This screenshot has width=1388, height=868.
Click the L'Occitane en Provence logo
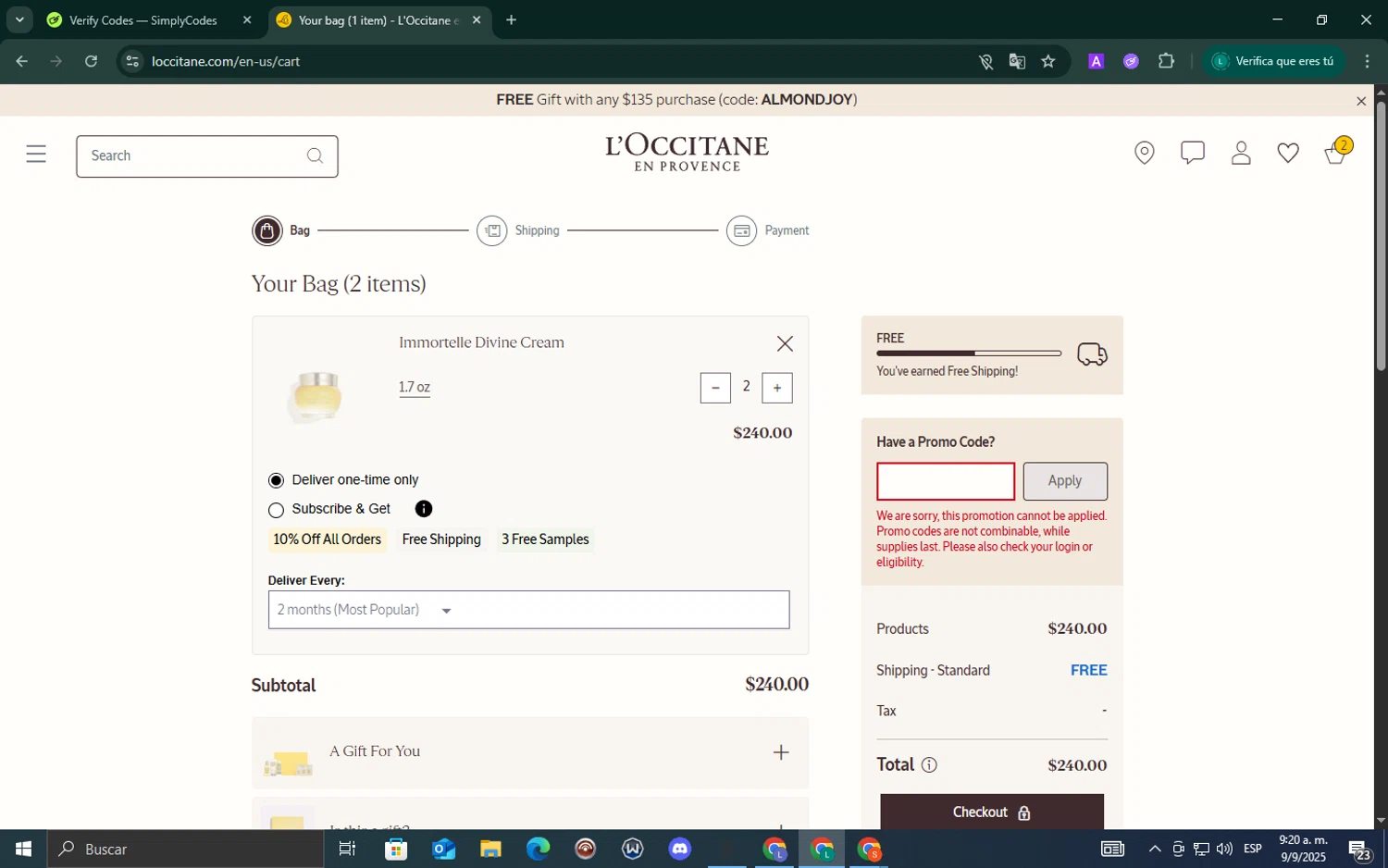click(x=687, y=153)
